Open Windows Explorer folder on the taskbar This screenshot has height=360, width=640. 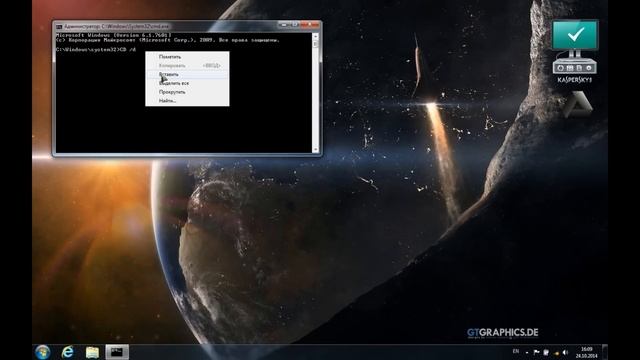pyautogui.click(x=92, y=352)
